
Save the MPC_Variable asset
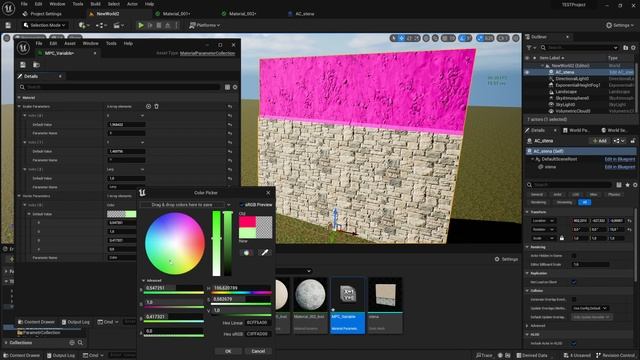[x=23, y=65]
